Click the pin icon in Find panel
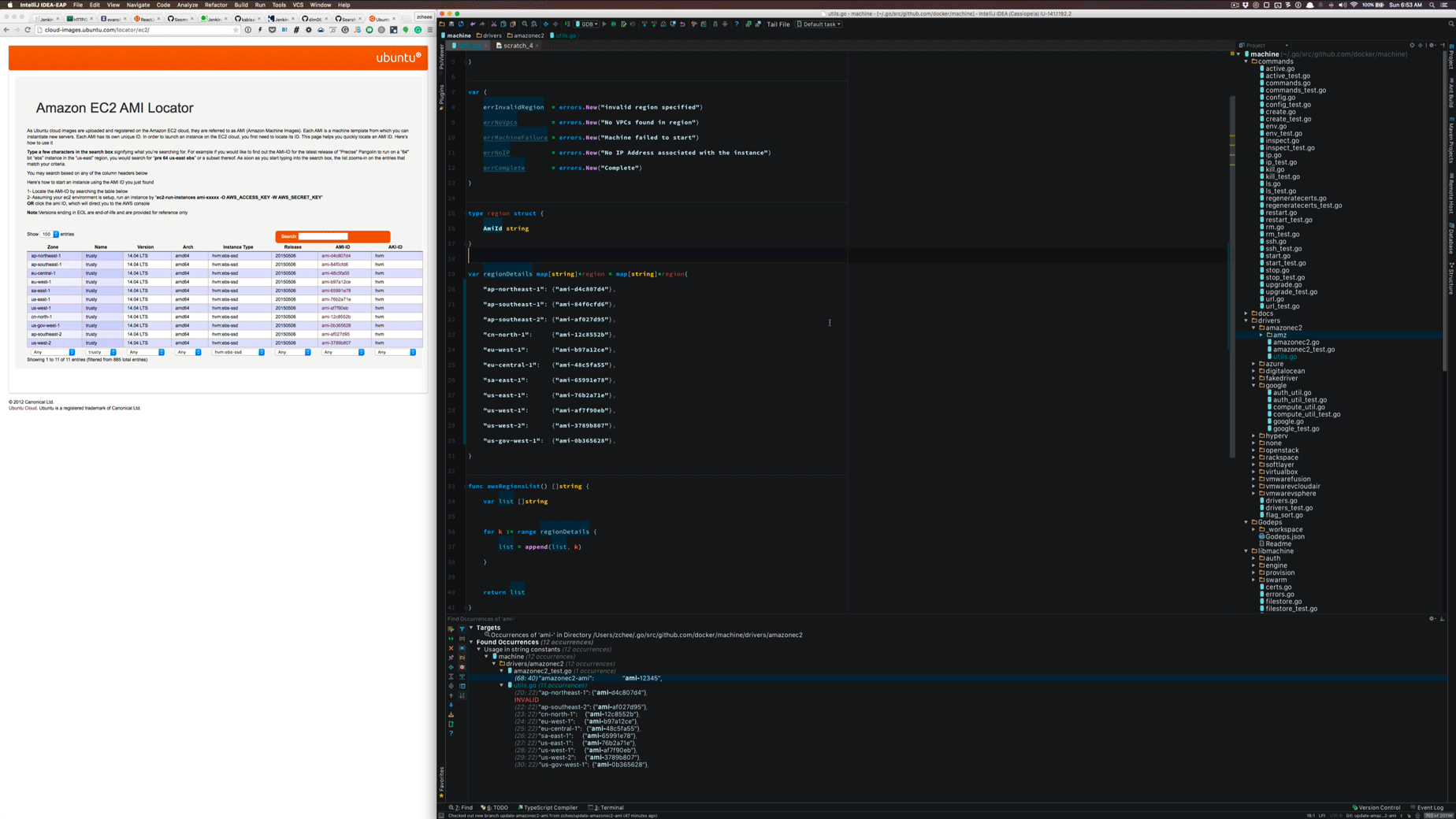Screen dimensions: 1456x819 coord(451,658)
